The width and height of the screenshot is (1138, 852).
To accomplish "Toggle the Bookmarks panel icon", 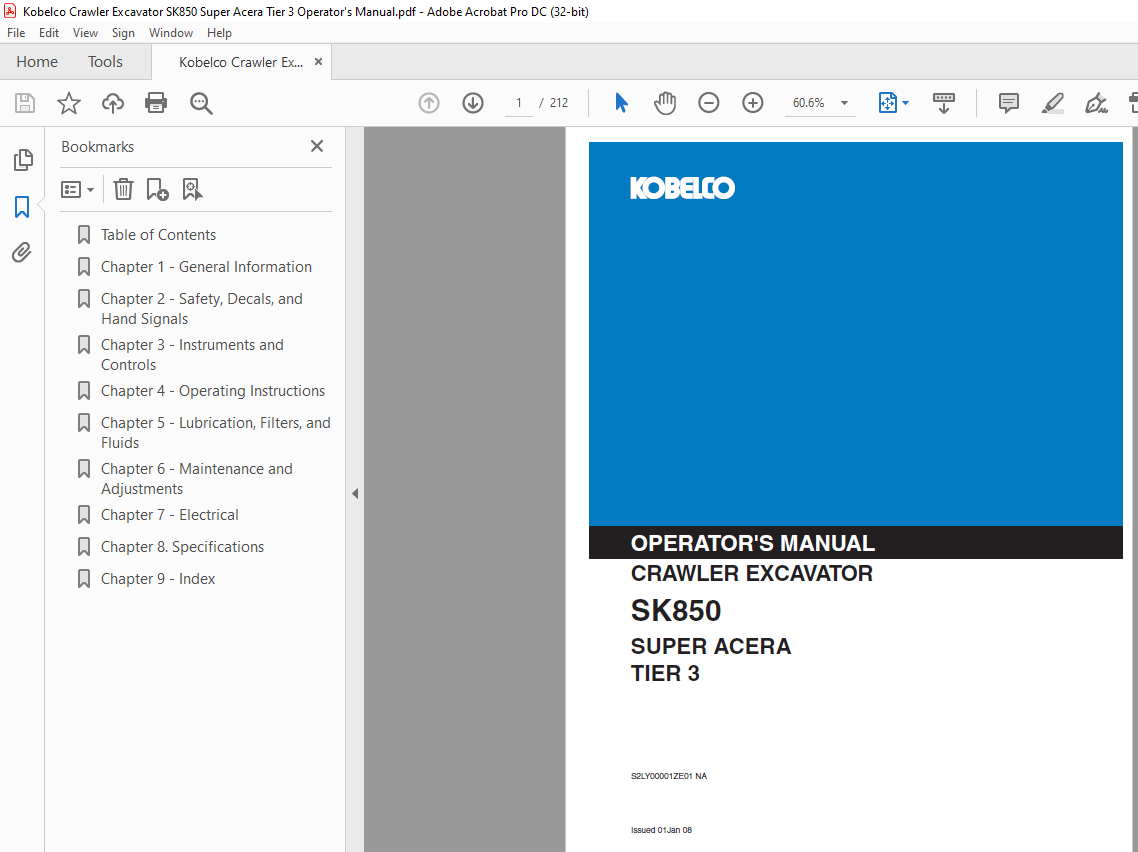I will coord(22,207).
